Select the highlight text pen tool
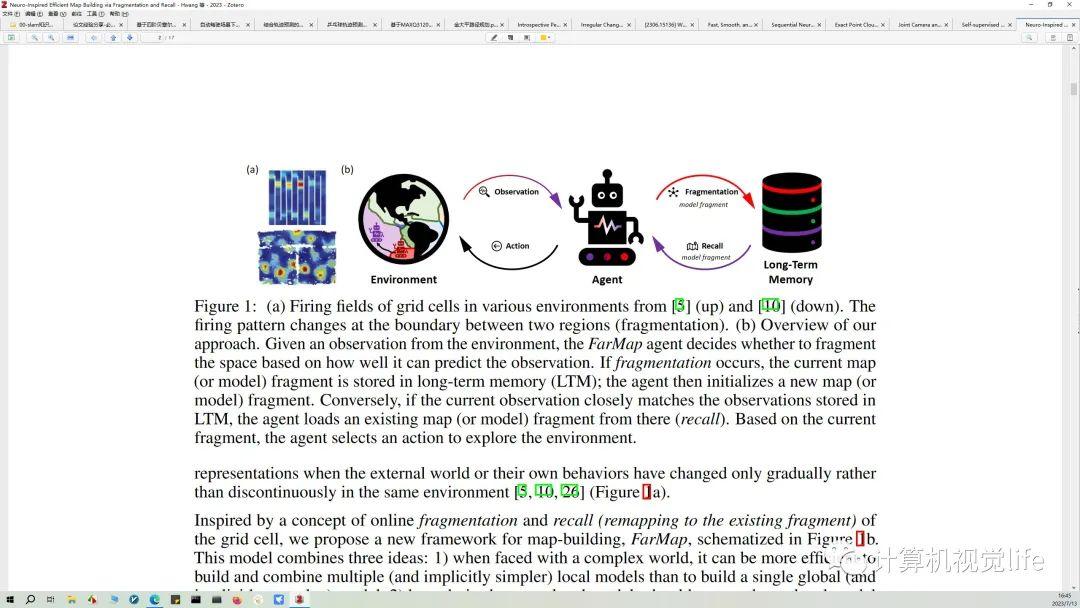The width and height of the screenshot is (1080, 608). (x=494, y=37)
